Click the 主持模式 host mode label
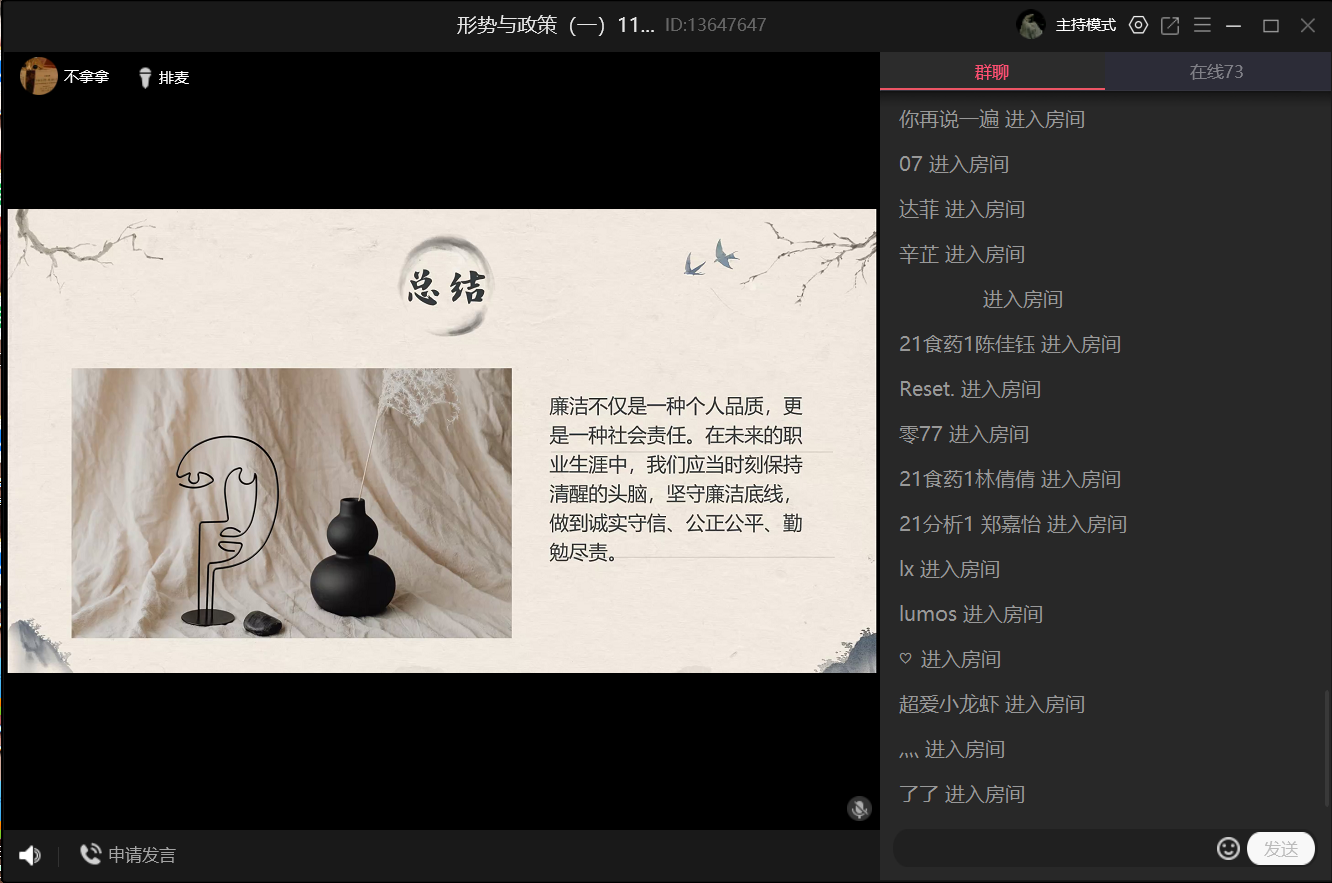Viewport: 1332px width, 883px height. (x=1085, y=26)
